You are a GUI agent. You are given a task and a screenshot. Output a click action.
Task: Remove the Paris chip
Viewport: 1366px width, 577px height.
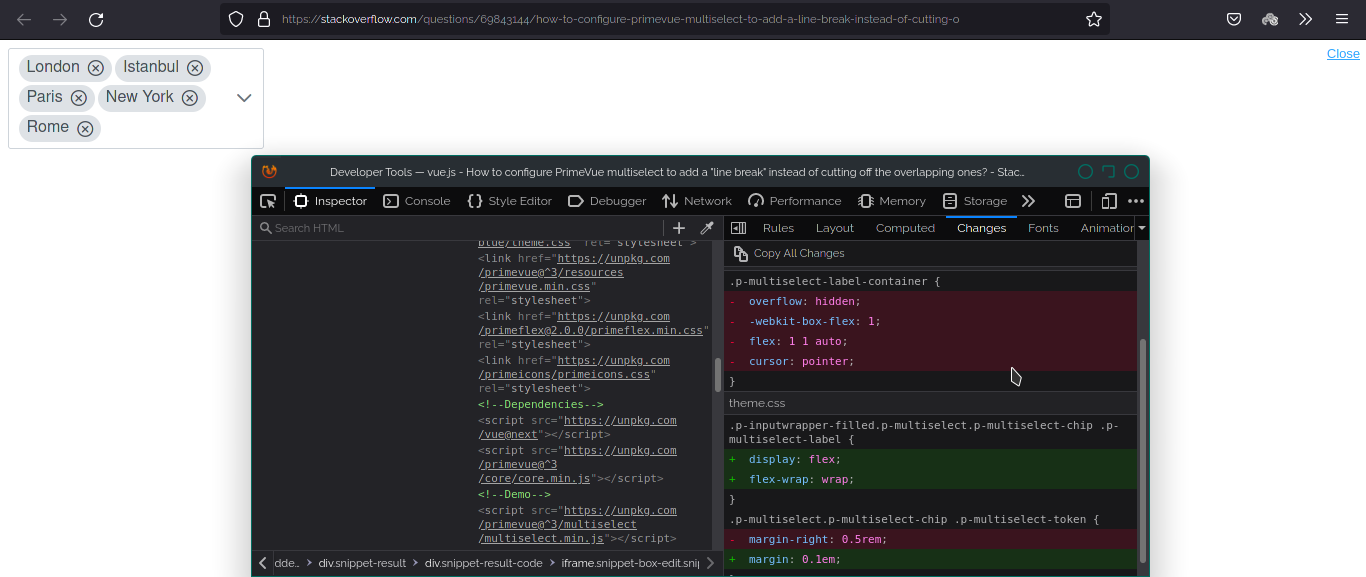point(78,98)
